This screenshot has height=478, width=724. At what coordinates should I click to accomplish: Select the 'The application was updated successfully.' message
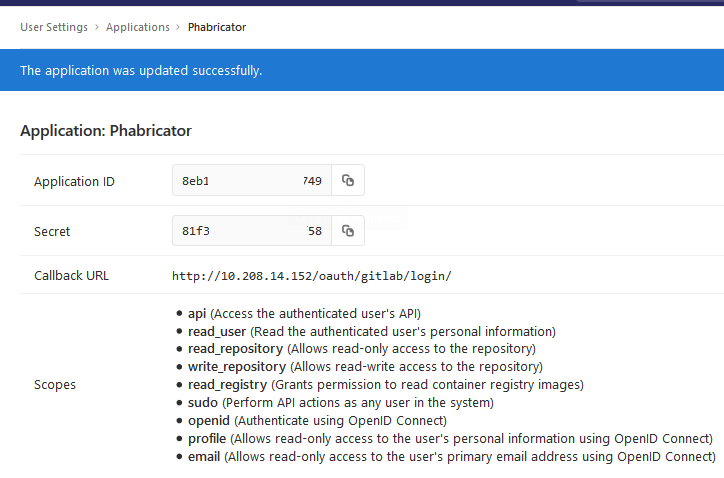pos(141,71)
